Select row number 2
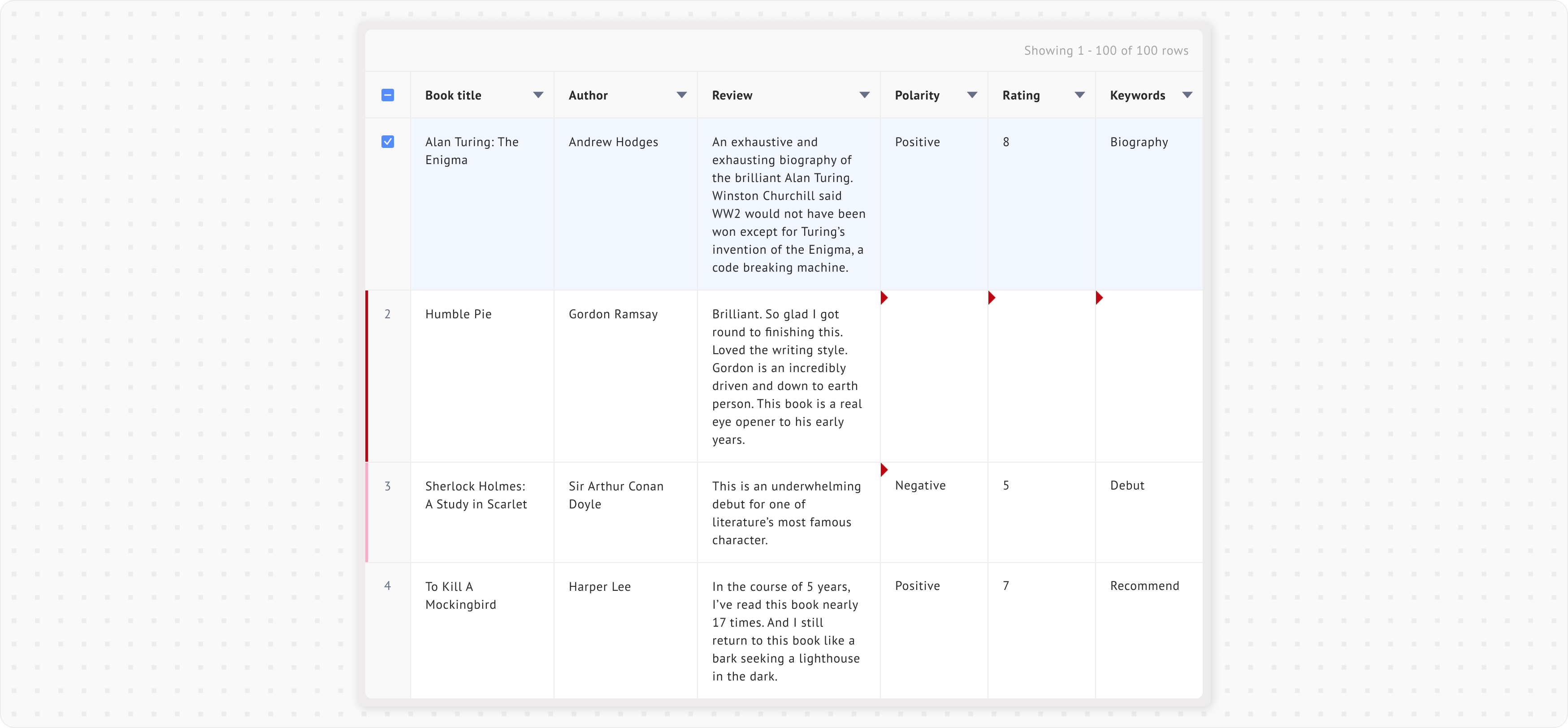 click(388, 314)
